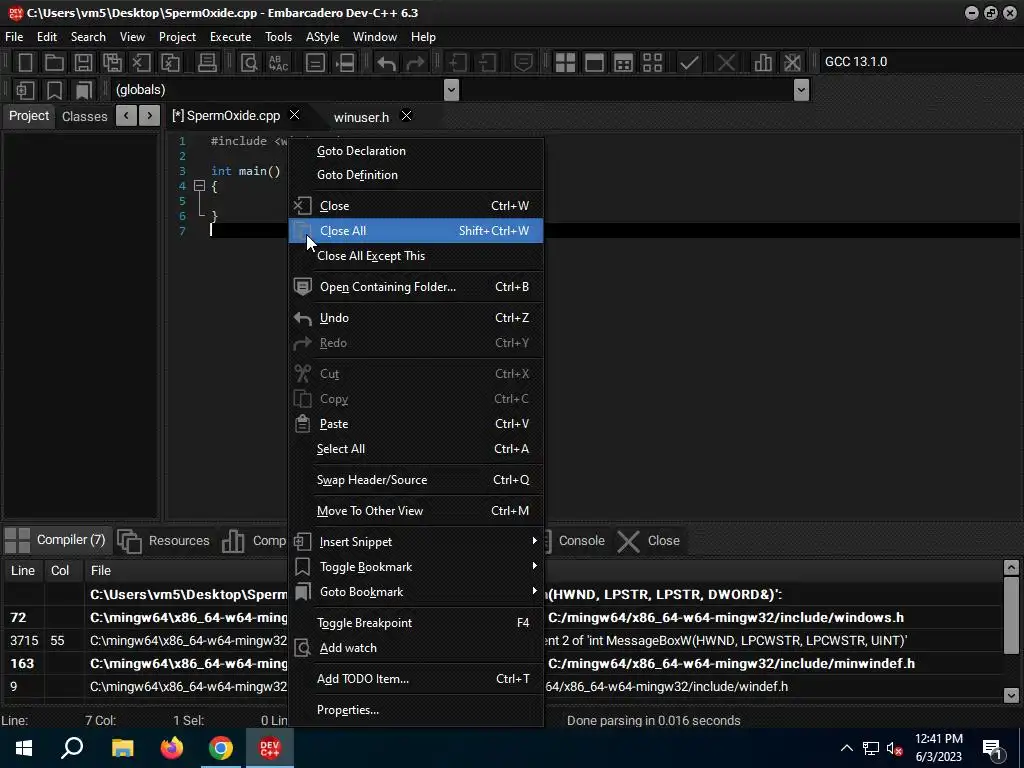The height and width of the screenshot is (768, 1024).
Task: Open the Execute menu
Action: coord(230,37)
